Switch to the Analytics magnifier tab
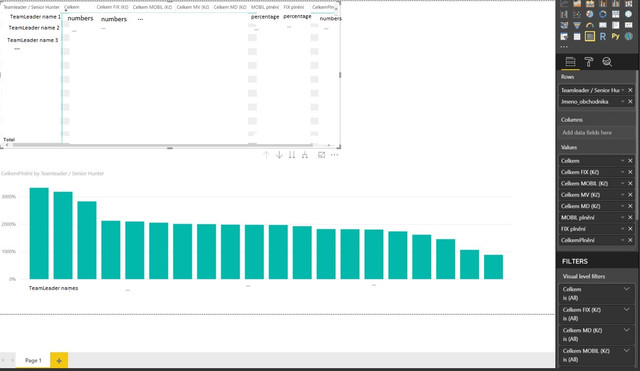The width and height of the screenshot is (640, 371). (x=607, y=62)
